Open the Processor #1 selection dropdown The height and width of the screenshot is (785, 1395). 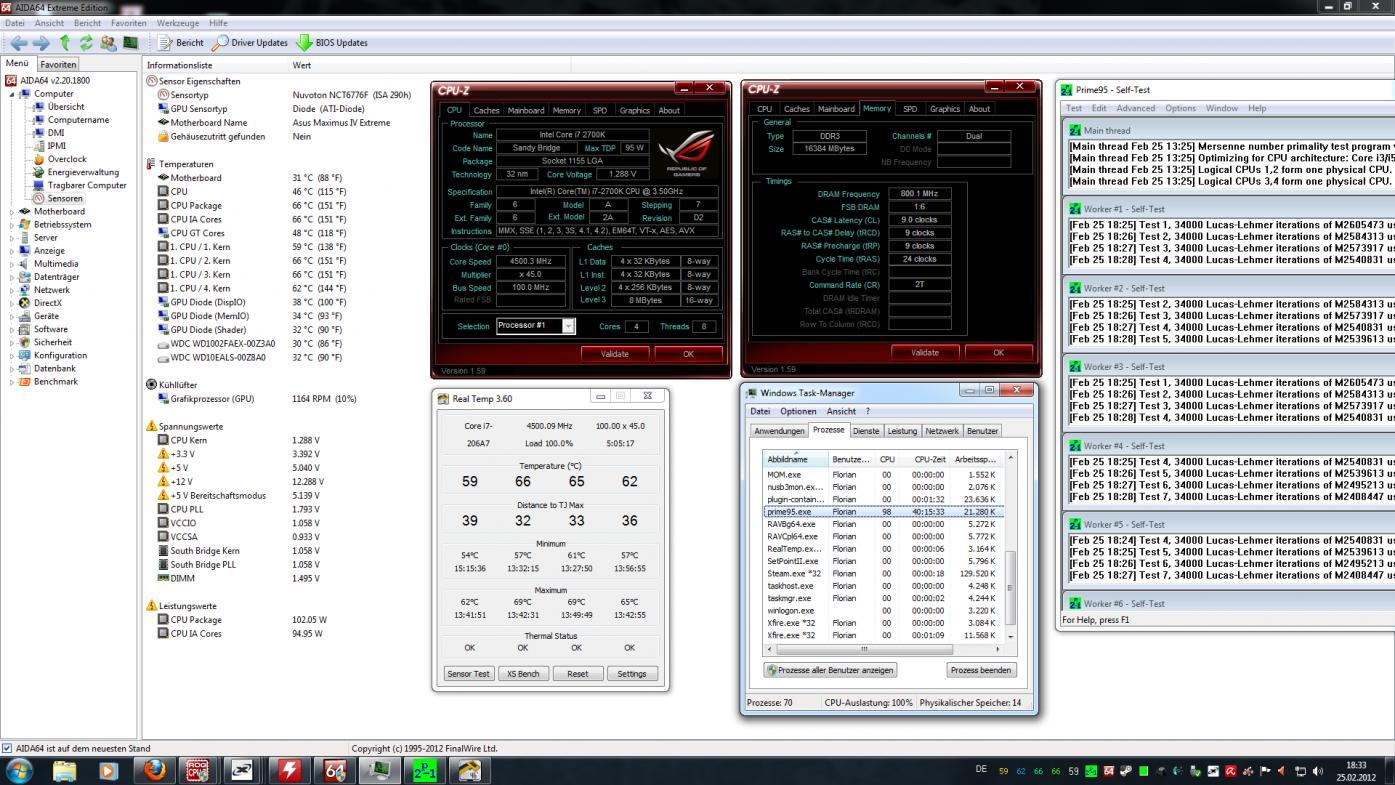point(569,326)
